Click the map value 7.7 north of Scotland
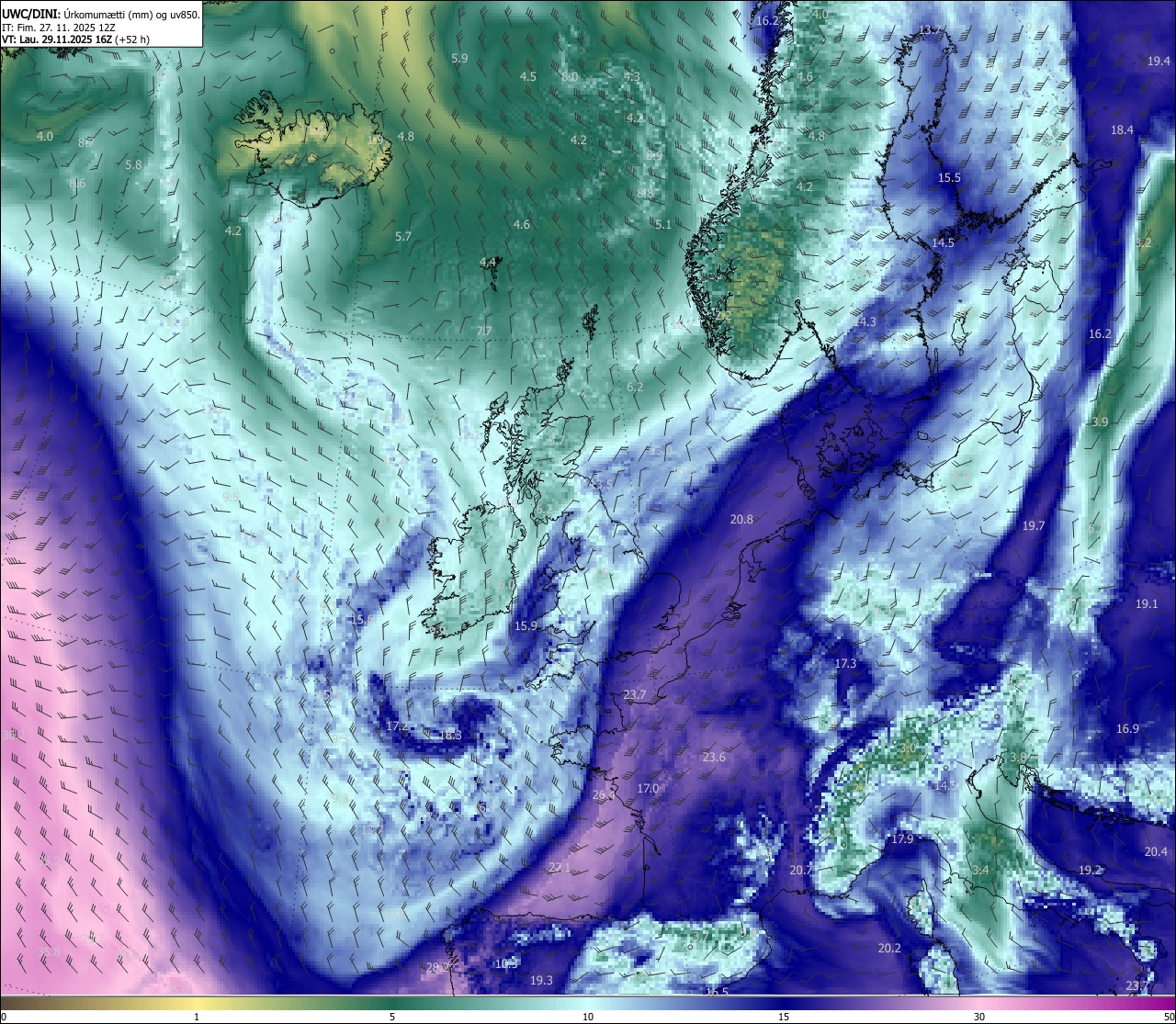This screenshot has height=1024, width=1176. (x=484, y=332)
